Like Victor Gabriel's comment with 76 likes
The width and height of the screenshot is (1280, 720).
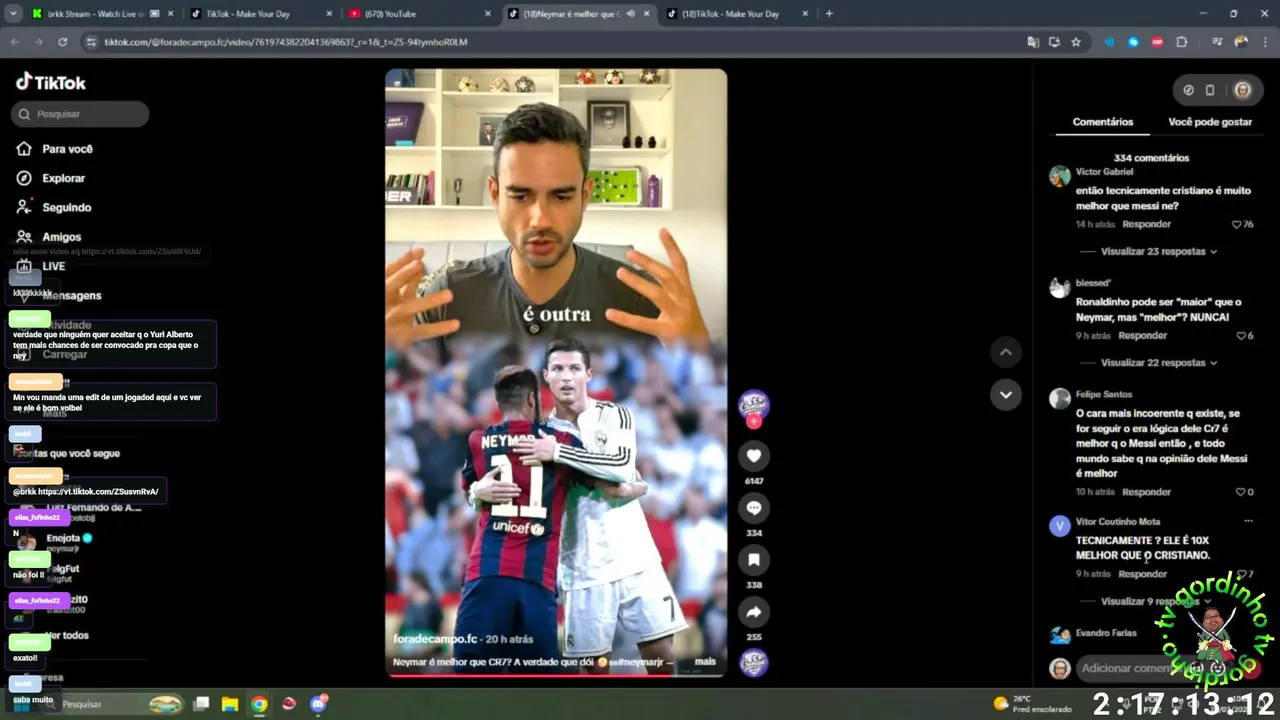point(1237,225)
